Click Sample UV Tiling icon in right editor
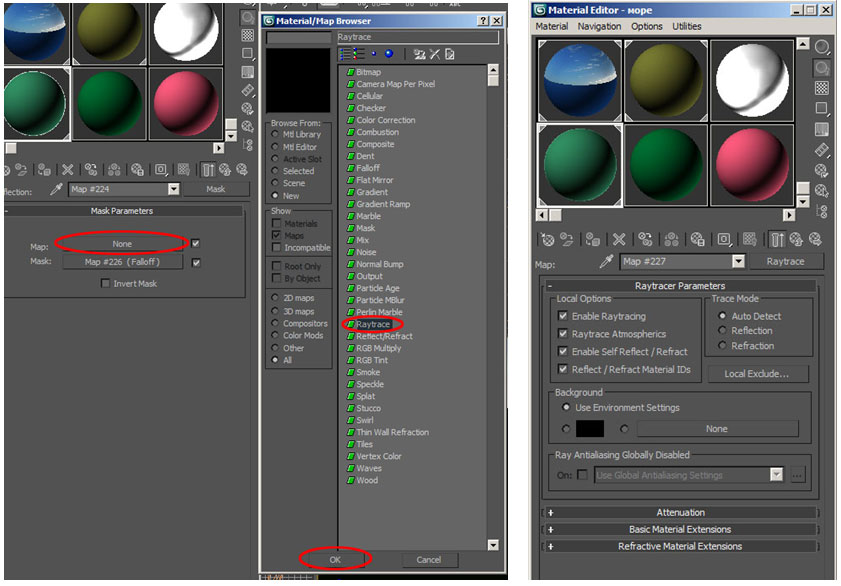Image resolution: width=841 pixels, height=586 pixels. (x=822, y=108)
